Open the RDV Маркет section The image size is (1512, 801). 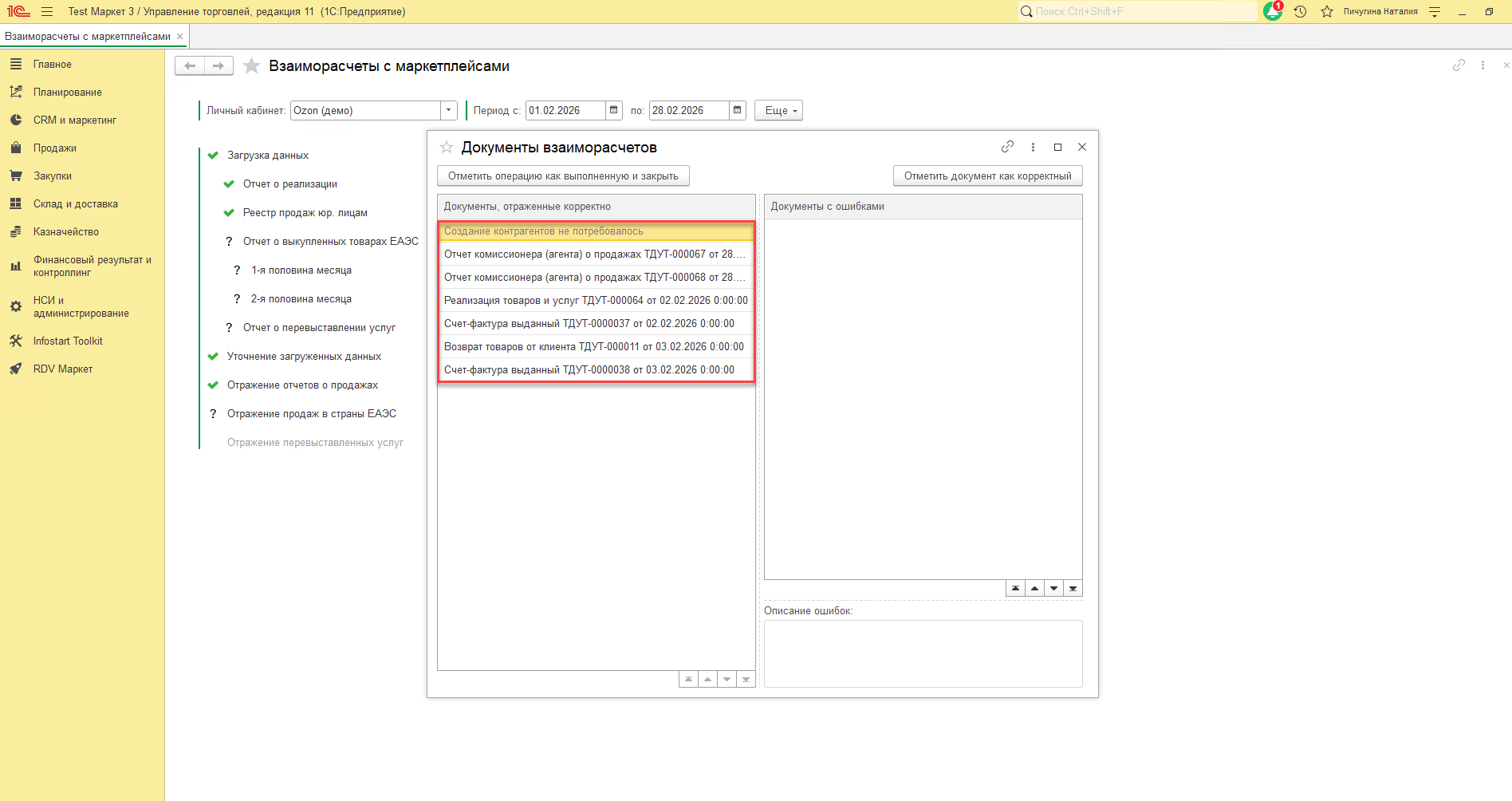(63, 369)
